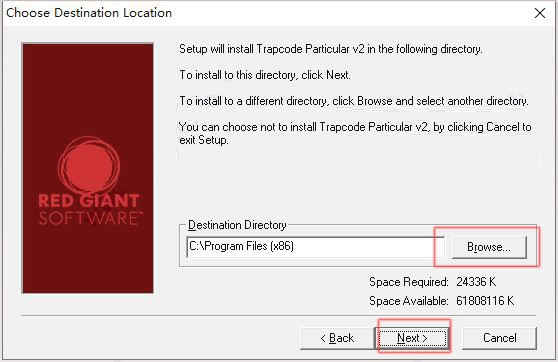Click the 'To install to a different directory' line
558x362 pixels.
pyautogui.click(x=354, y=101)
